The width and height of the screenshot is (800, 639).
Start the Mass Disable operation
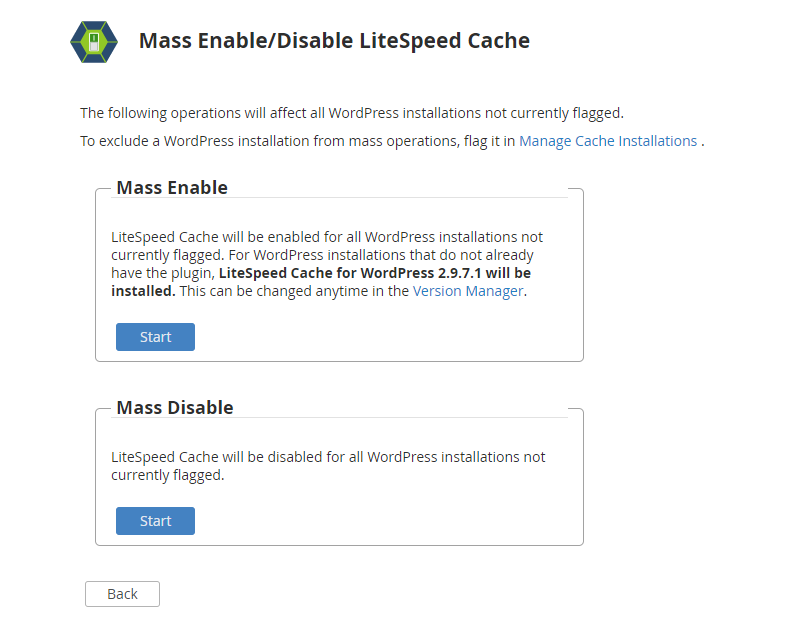pos(155,521)
